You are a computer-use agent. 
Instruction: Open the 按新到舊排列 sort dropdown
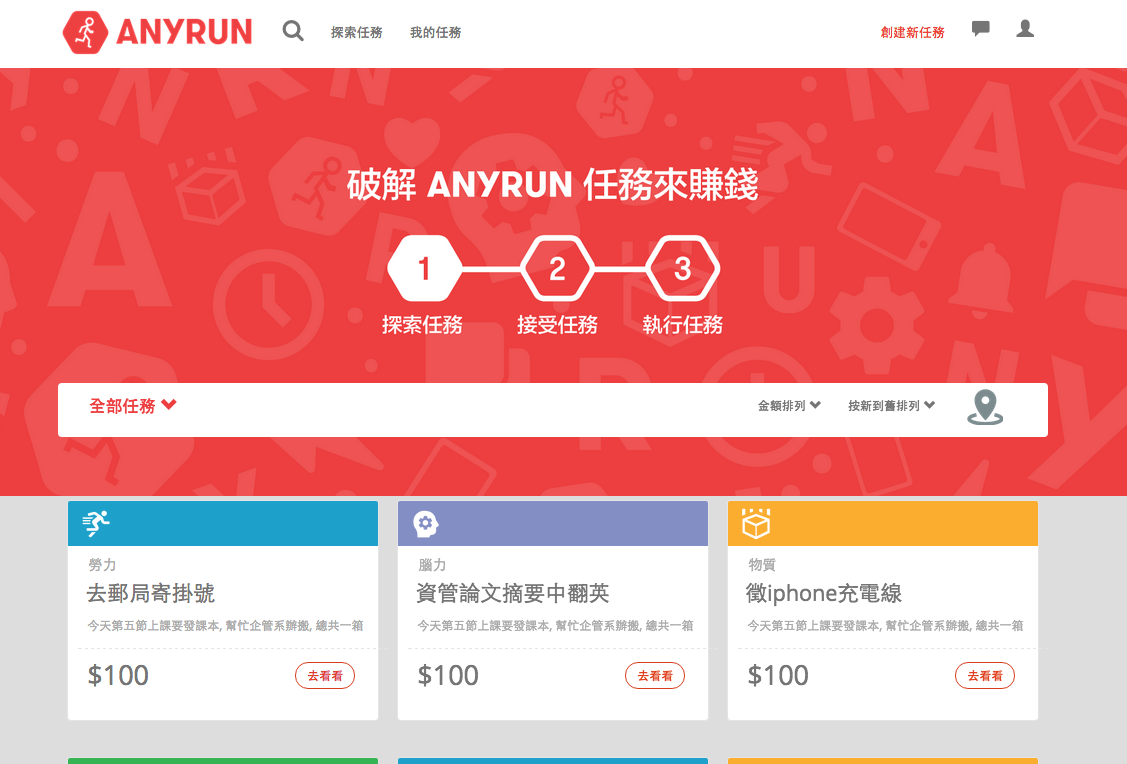(891, 406)
